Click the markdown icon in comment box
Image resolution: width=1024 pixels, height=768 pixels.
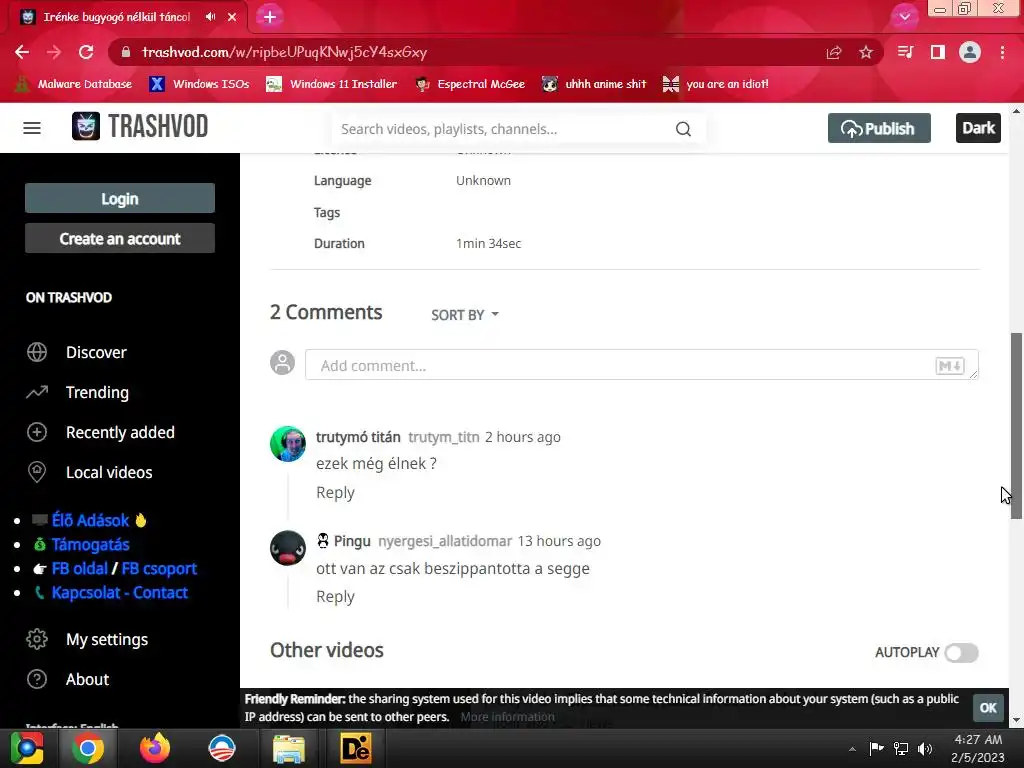click(950, 366)
